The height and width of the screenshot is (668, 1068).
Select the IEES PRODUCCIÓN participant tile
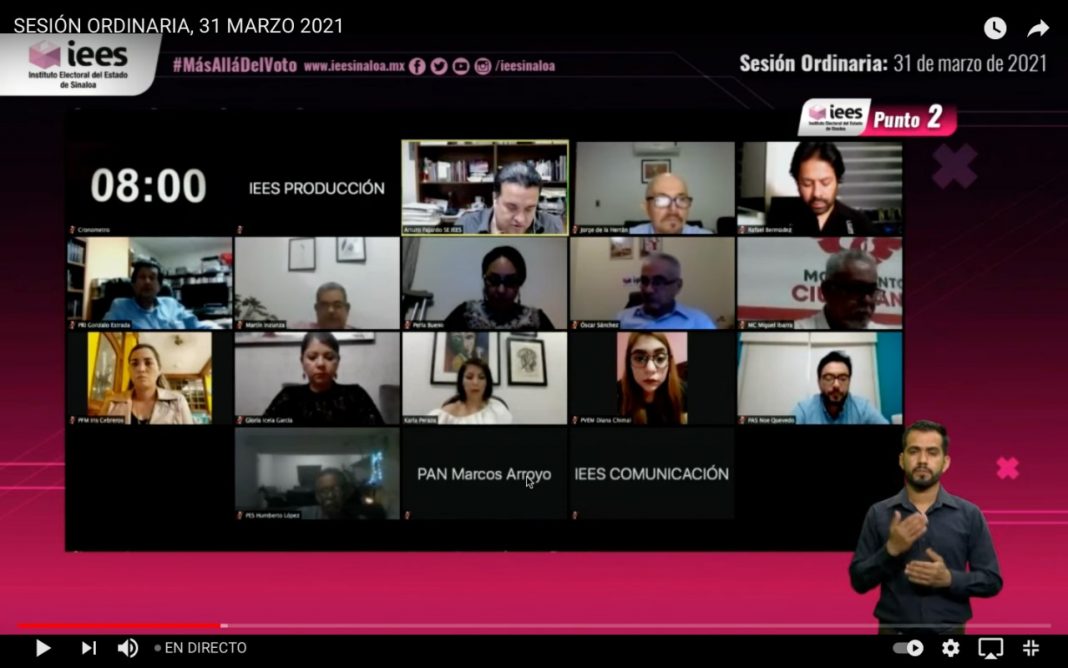tap(317, 187)
